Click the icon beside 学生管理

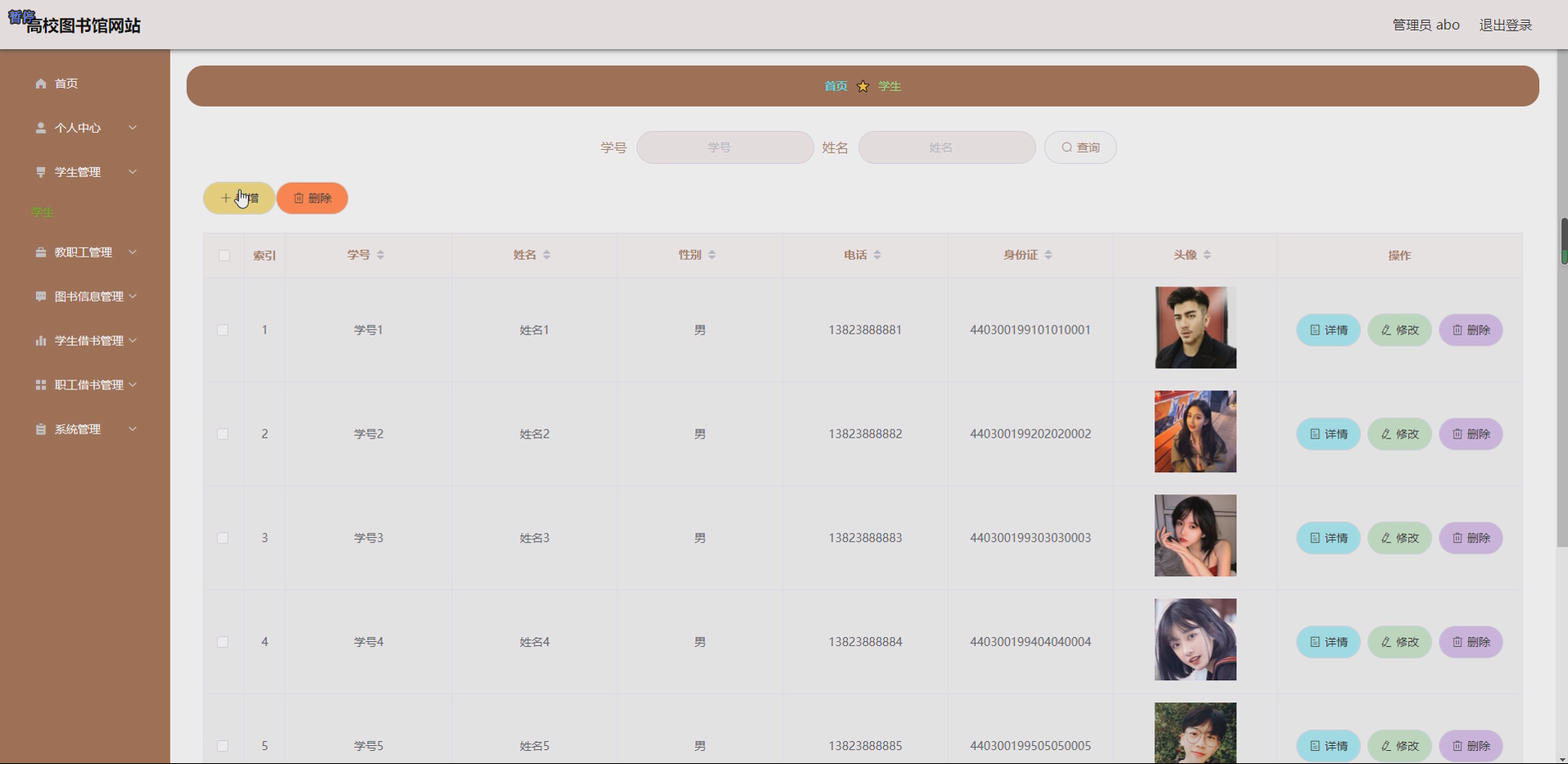(x=41, y=172)
